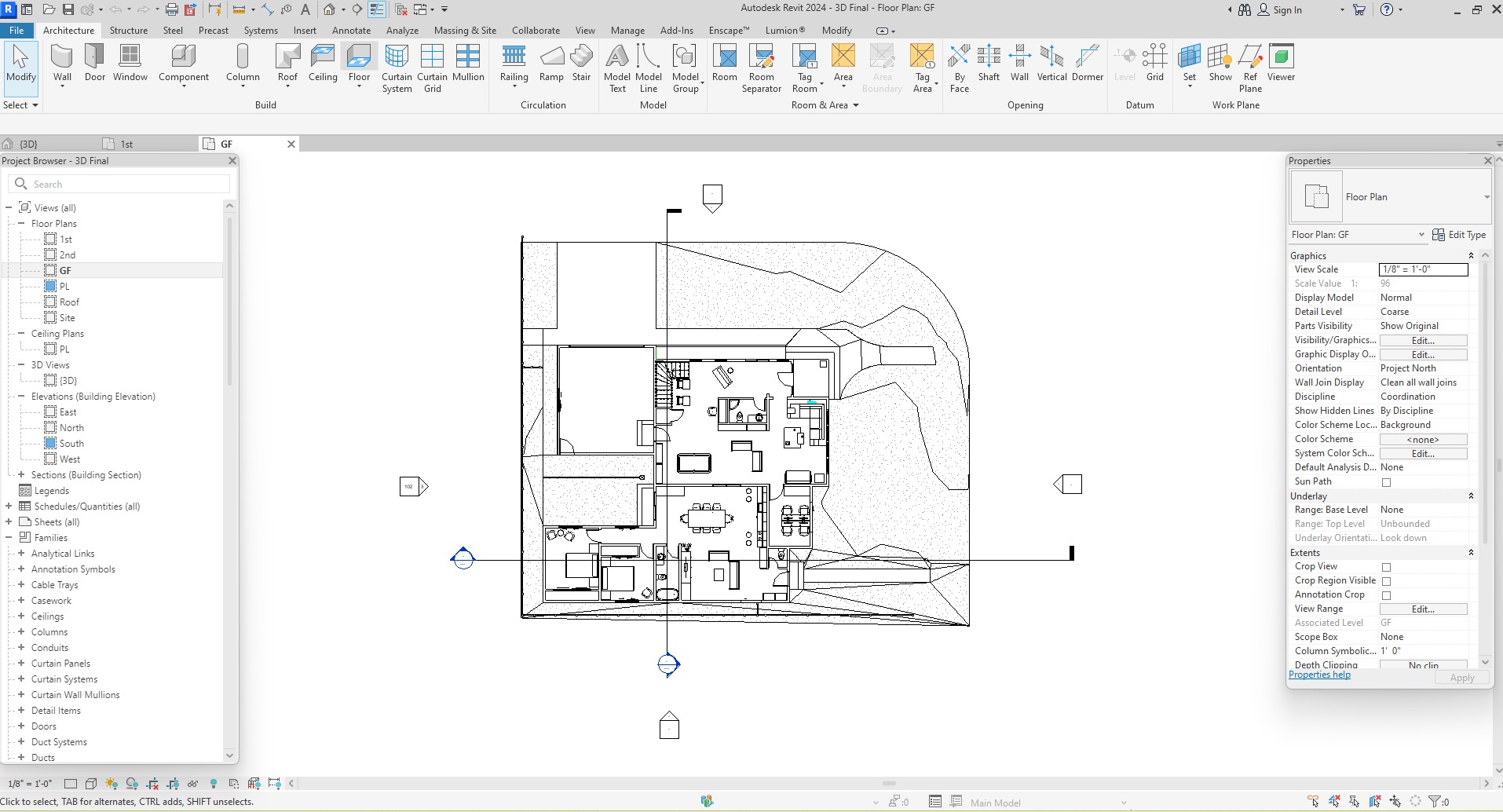Select the Model Text tool

(617, 68)
